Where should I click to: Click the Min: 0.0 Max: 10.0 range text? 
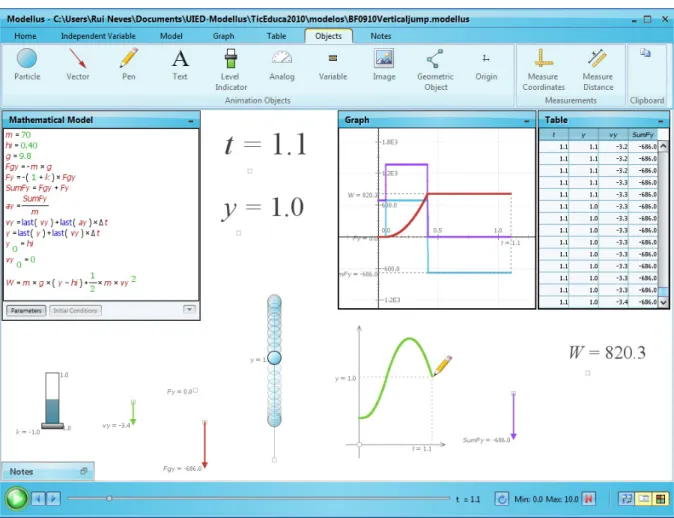(546, 499)
